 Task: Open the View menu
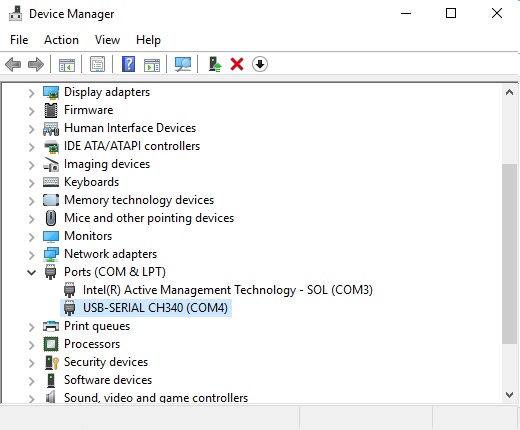(107, 40)
